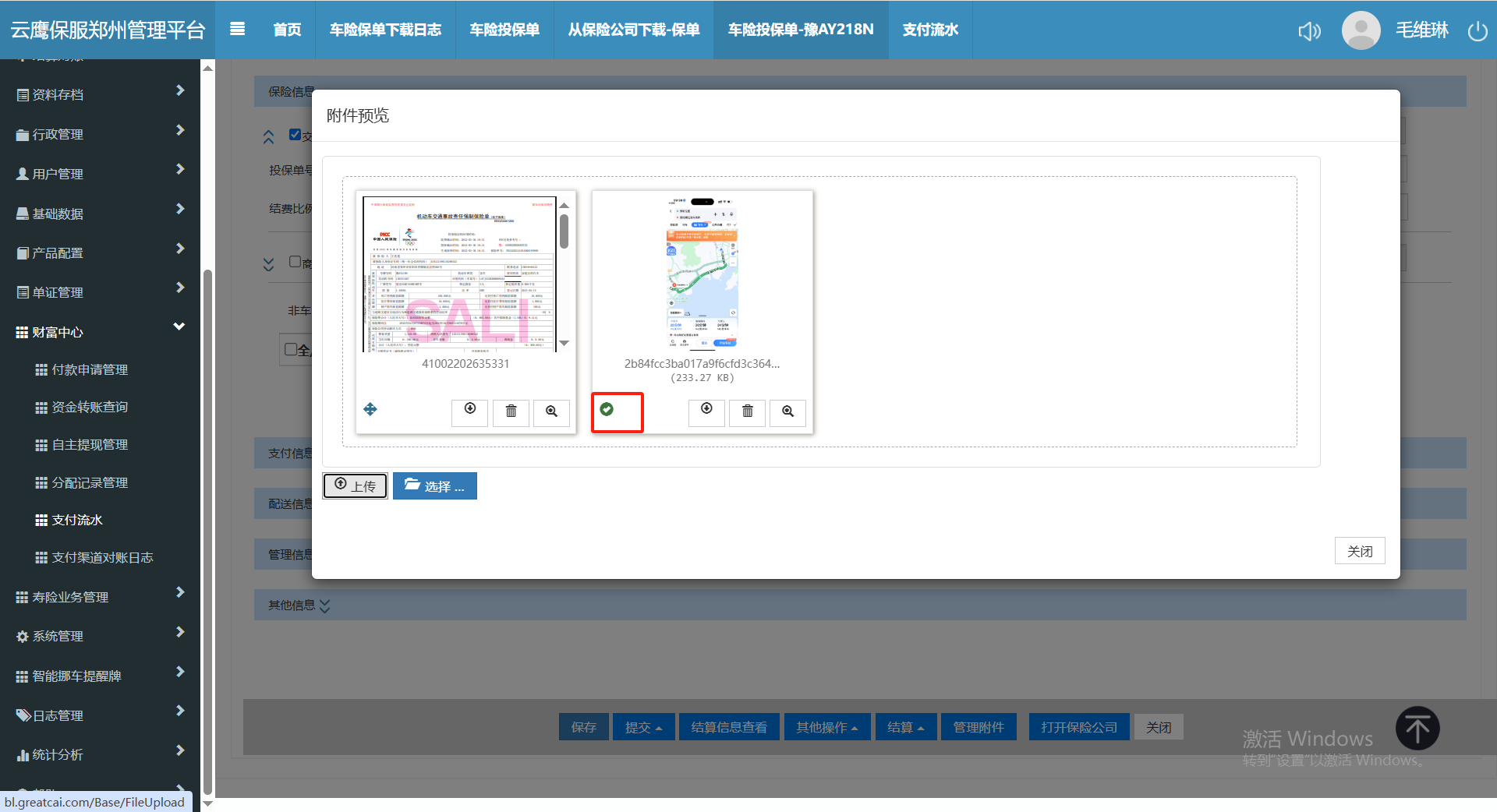
Task: Collapse section with the double-up chevron
Action: point(268,138)
